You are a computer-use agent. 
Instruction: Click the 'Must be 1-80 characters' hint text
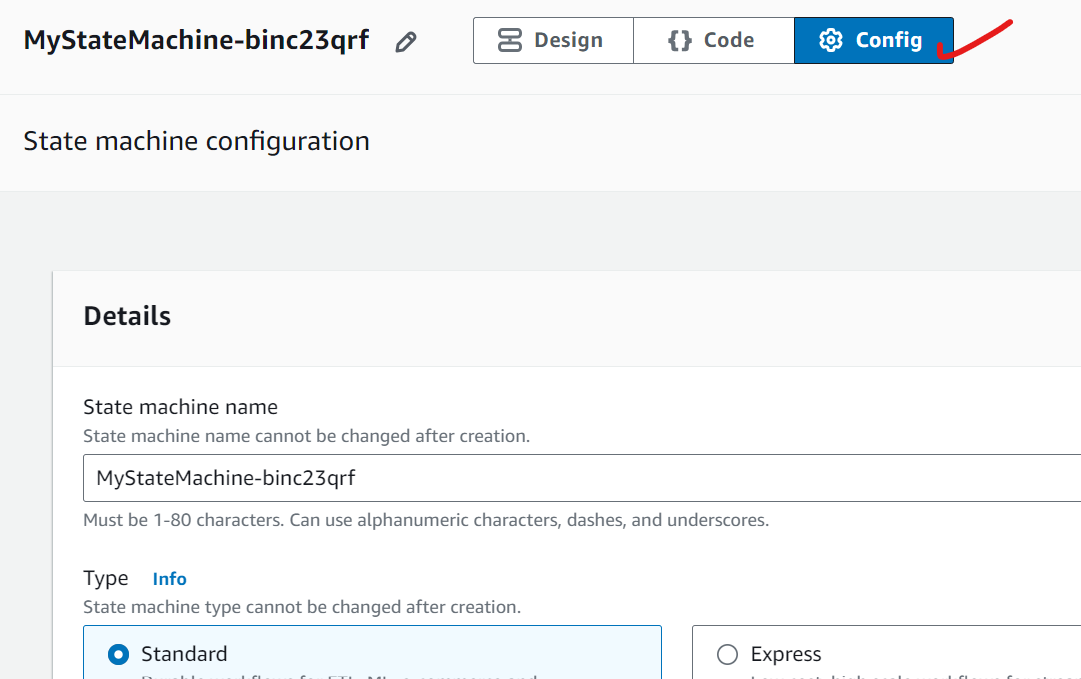point(425,520)
